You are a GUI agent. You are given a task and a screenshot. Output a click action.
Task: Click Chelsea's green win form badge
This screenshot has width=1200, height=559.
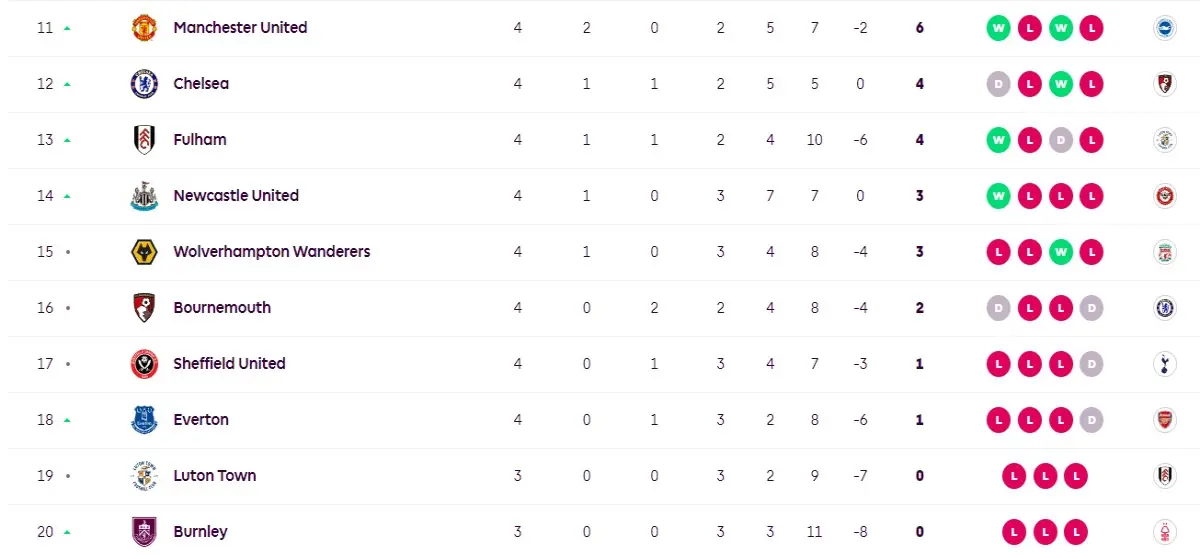[1060, 84]
